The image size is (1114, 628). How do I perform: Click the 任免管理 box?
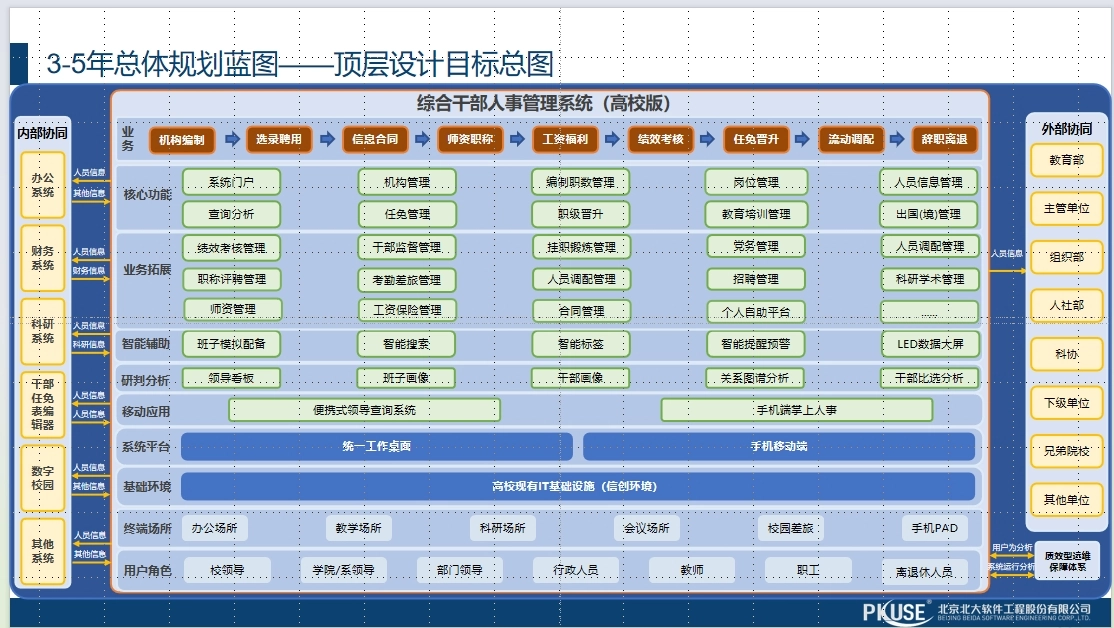point(406,214)
